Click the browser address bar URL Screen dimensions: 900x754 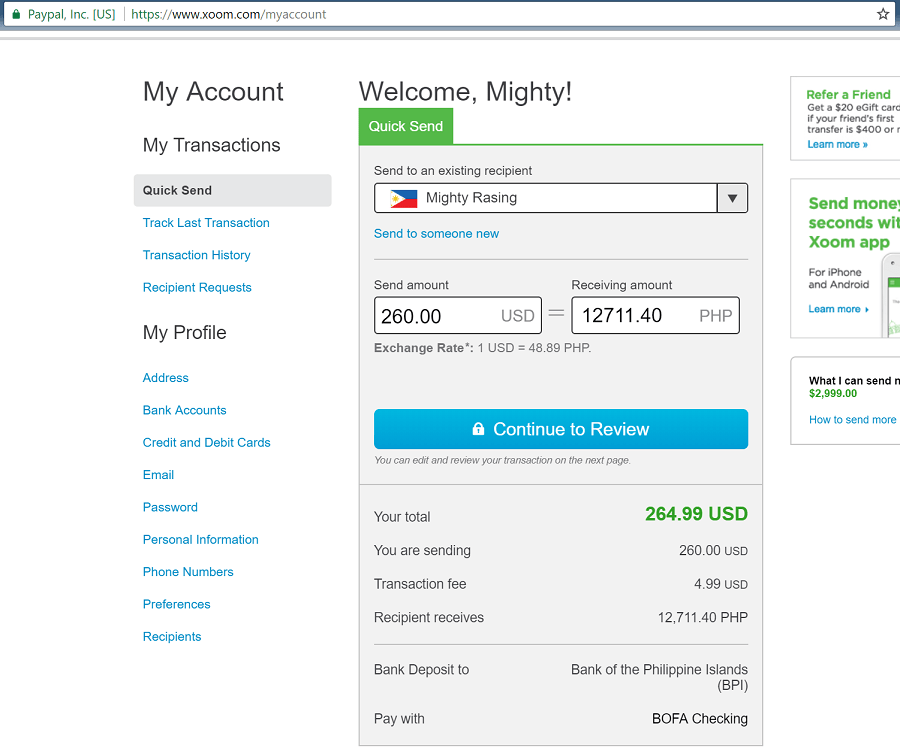[228, 14]
